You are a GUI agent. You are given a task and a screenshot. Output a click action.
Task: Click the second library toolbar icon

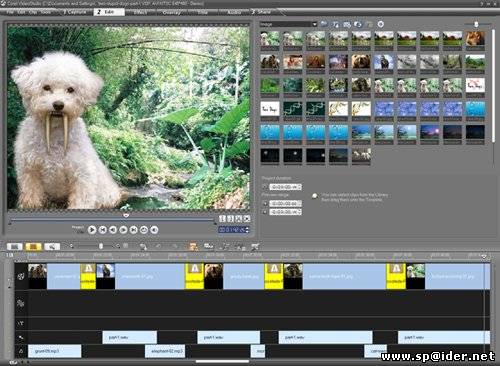[336, 24]
